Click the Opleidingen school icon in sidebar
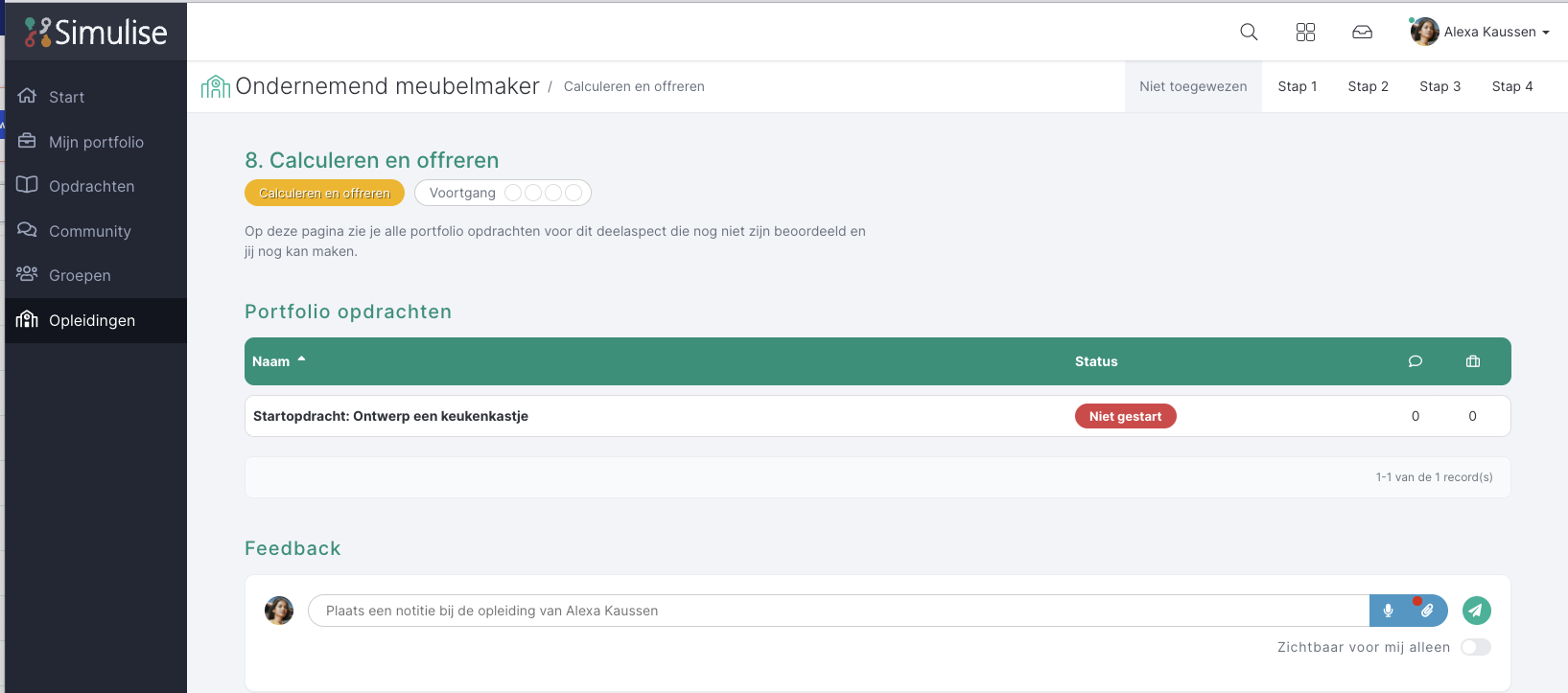The height and width of the screenshot is (693, 1568). (x=27, y=319)
